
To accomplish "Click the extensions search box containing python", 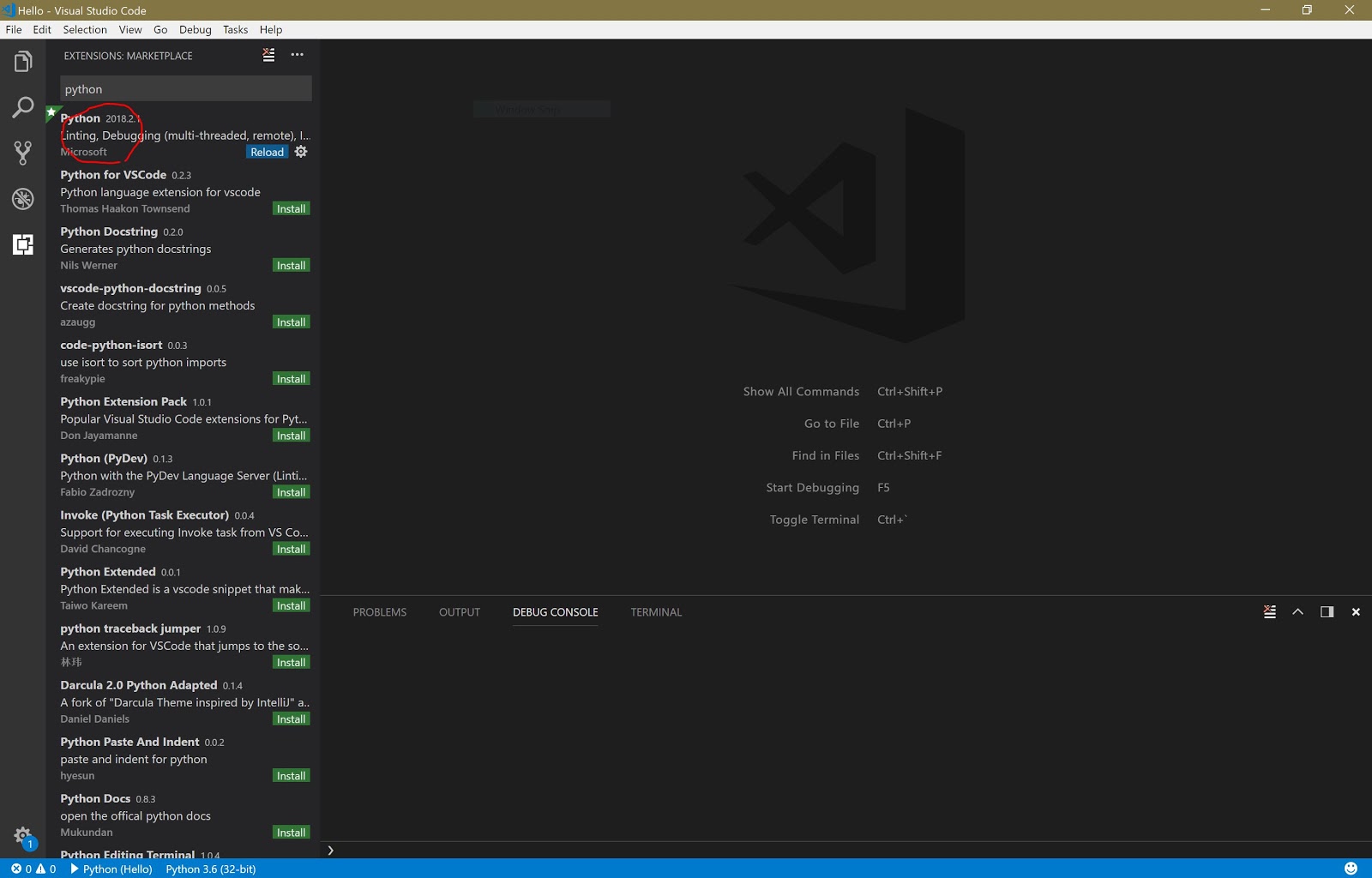I will [186, 89].
